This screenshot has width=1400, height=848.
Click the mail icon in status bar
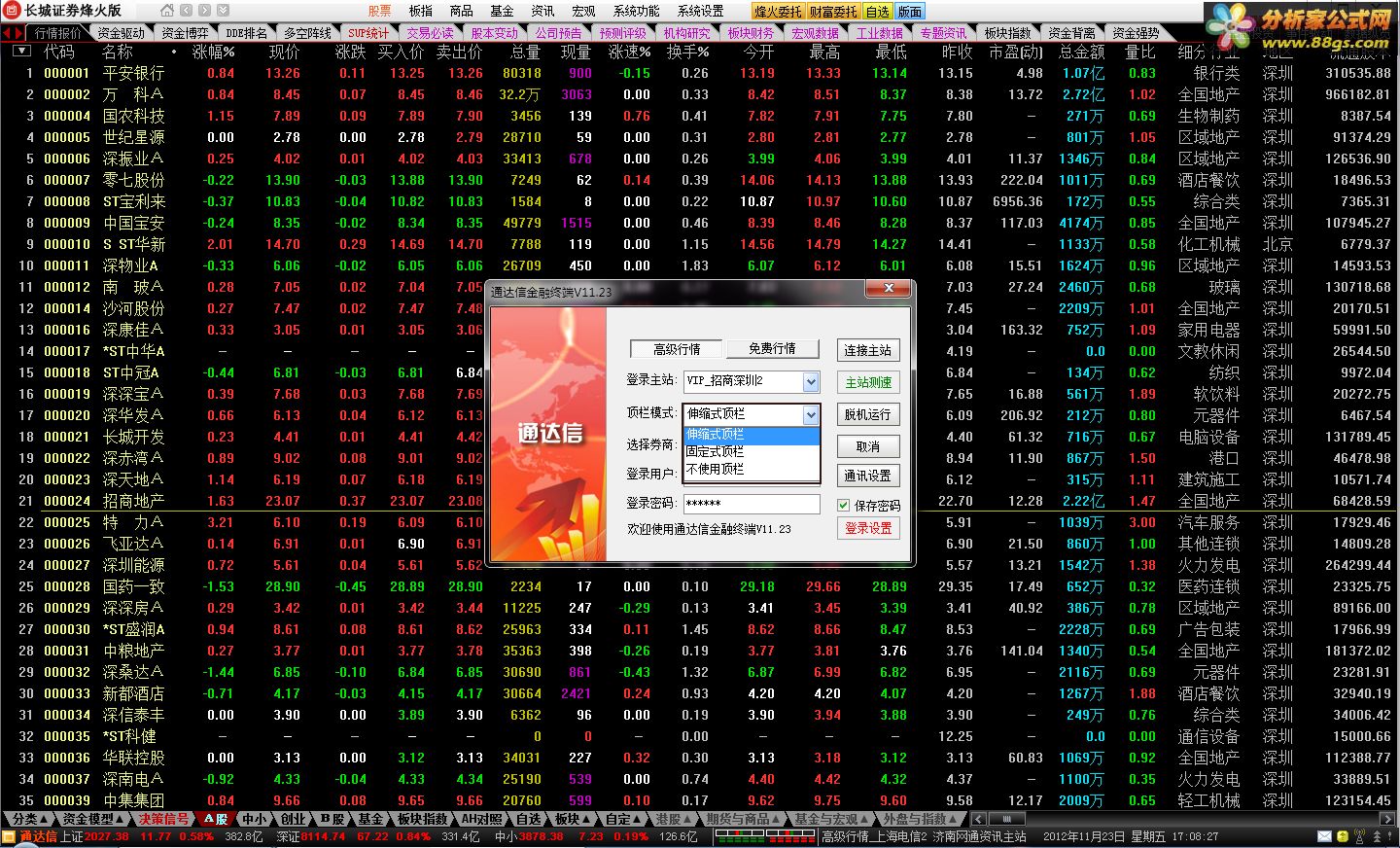(x=1325, y=836)
